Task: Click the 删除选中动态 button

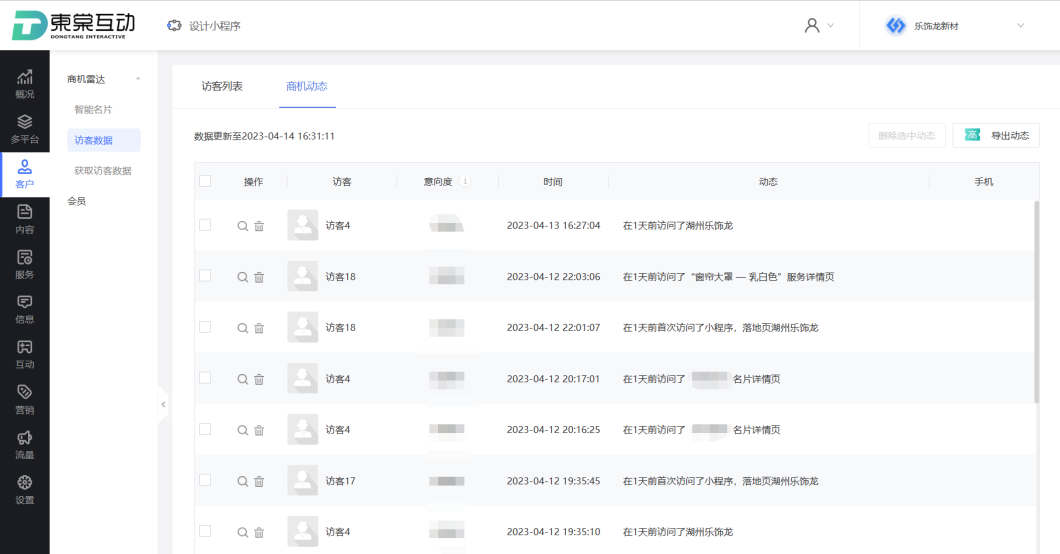Action: point(907,135)
